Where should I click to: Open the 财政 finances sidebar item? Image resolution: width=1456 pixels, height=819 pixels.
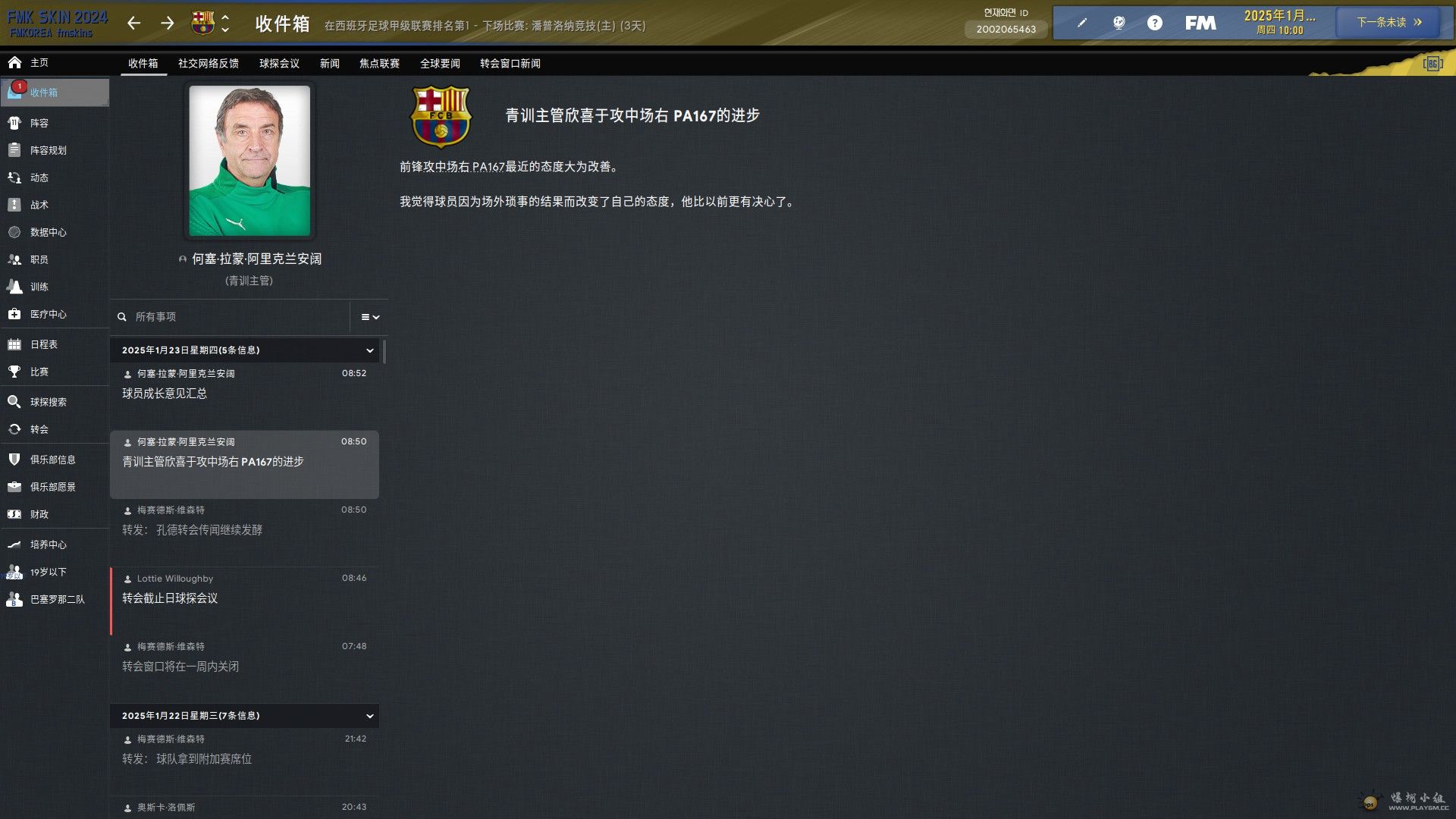pyautogui.click(x=39, y=514)
